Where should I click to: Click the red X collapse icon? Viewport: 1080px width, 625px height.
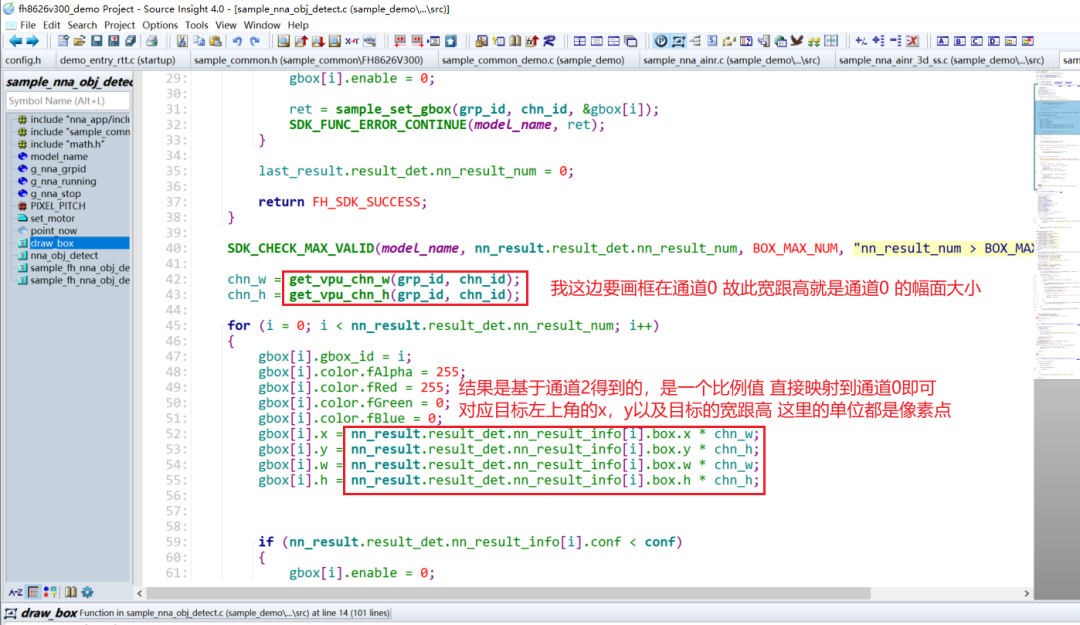[912, 41]
